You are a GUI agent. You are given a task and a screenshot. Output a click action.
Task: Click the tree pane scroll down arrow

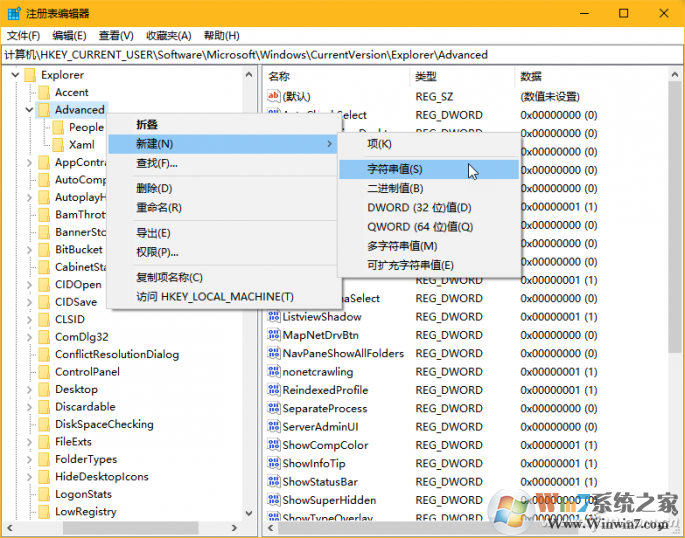point(249,513)
